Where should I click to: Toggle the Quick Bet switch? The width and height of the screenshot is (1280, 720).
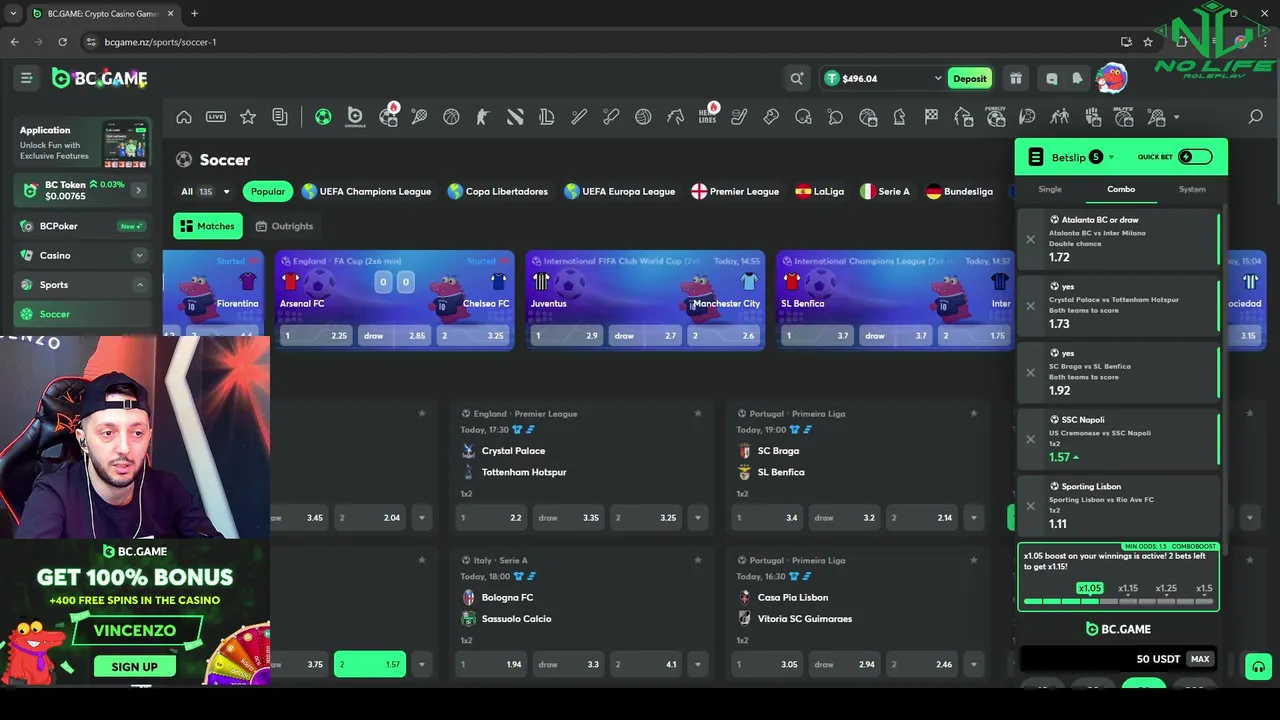(1194, 157)
